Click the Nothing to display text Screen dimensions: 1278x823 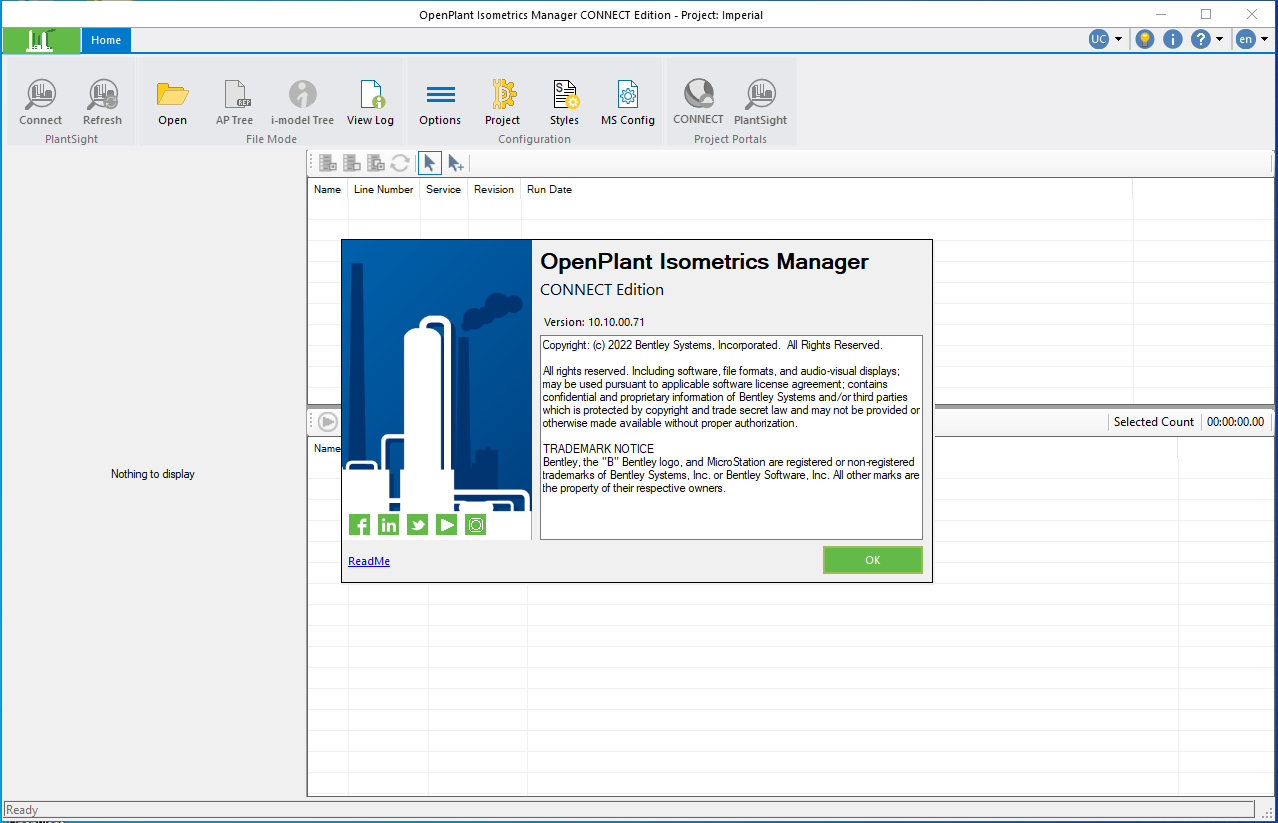coord(153,474)
